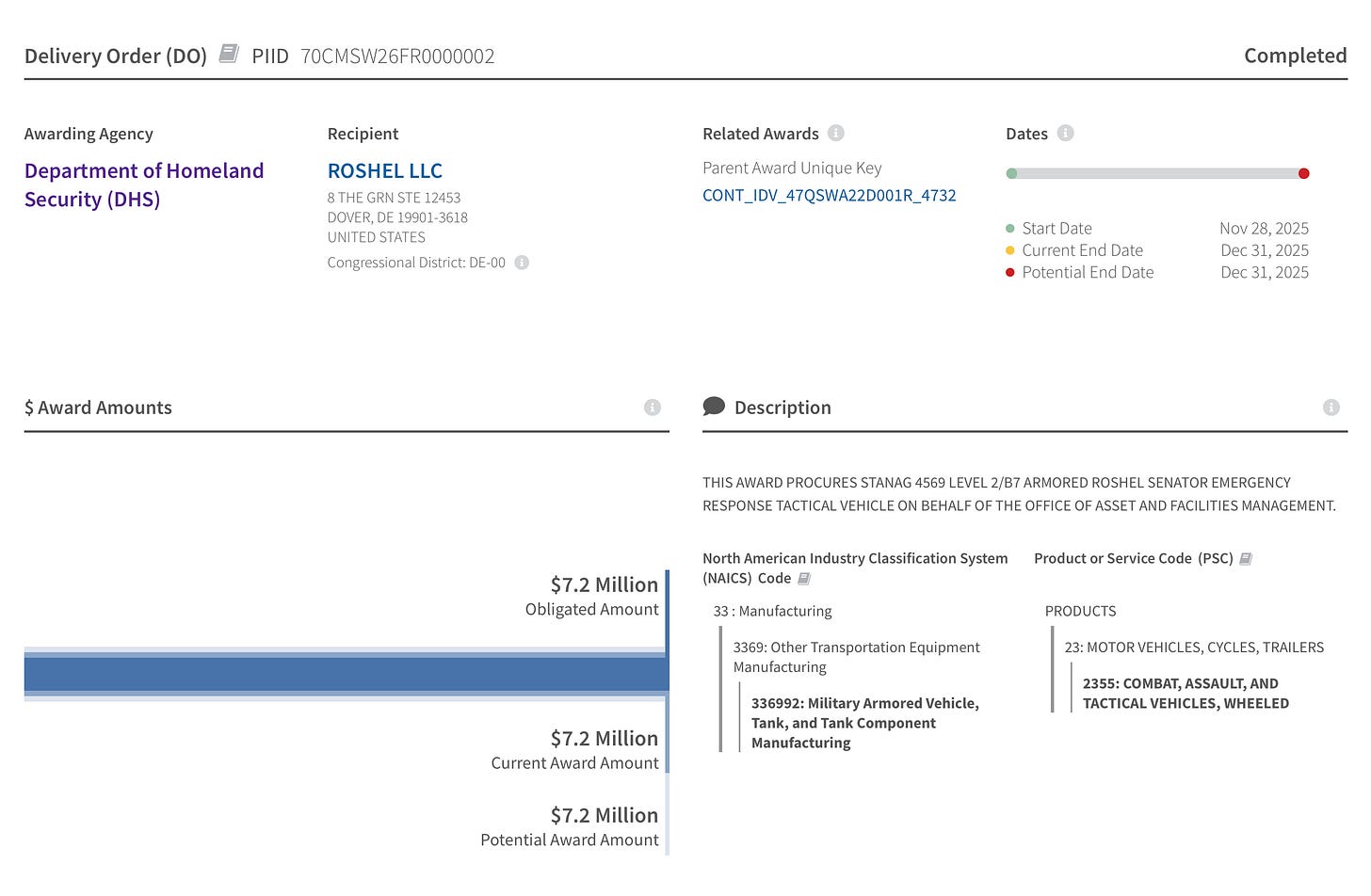1371x896 pixels.
Task: Show info tooltip next to Dates
Action: (x=1065, y=133)
